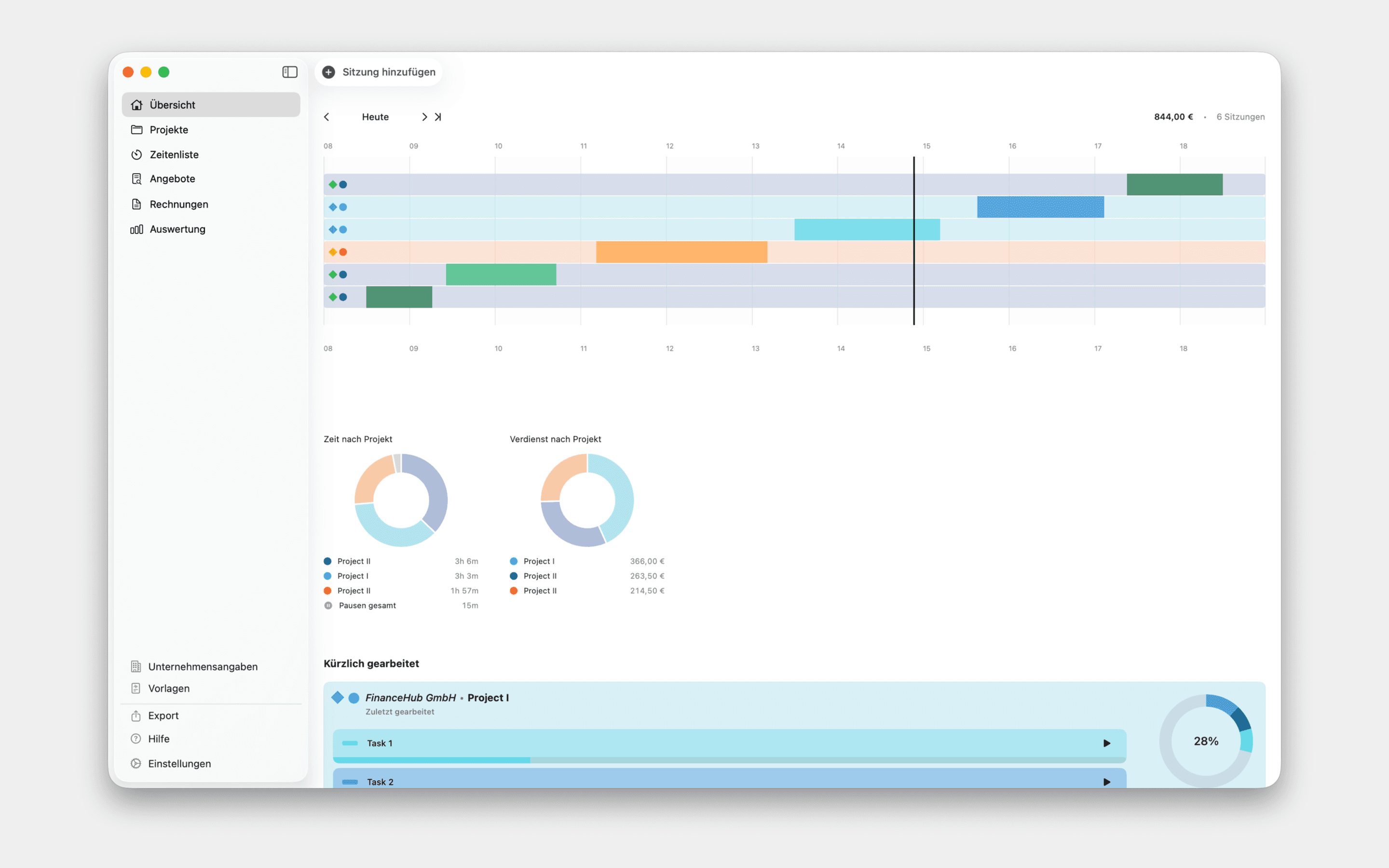This screenshot has height=868, width=1389.
Task: Click the Export icon
Action: [136, 715]
